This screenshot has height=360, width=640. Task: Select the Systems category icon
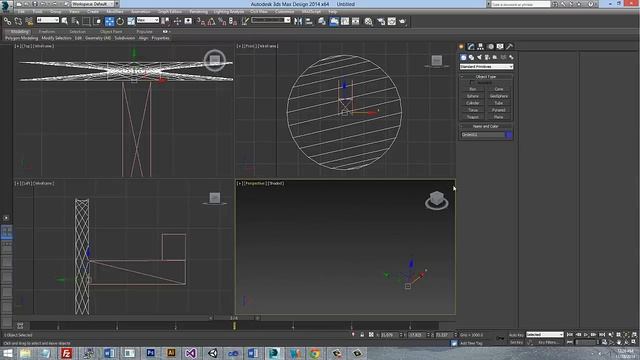511,58
